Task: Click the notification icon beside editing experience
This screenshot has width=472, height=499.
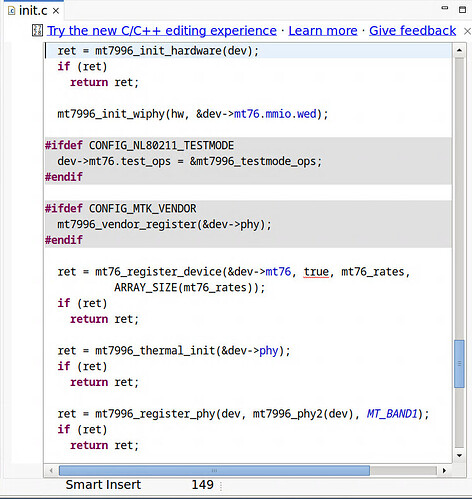Action: point(37,30)
